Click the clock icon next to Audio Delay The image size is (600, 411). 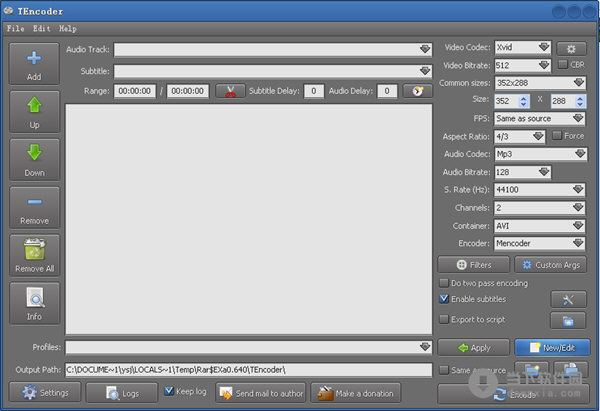[x=417, y=91]
